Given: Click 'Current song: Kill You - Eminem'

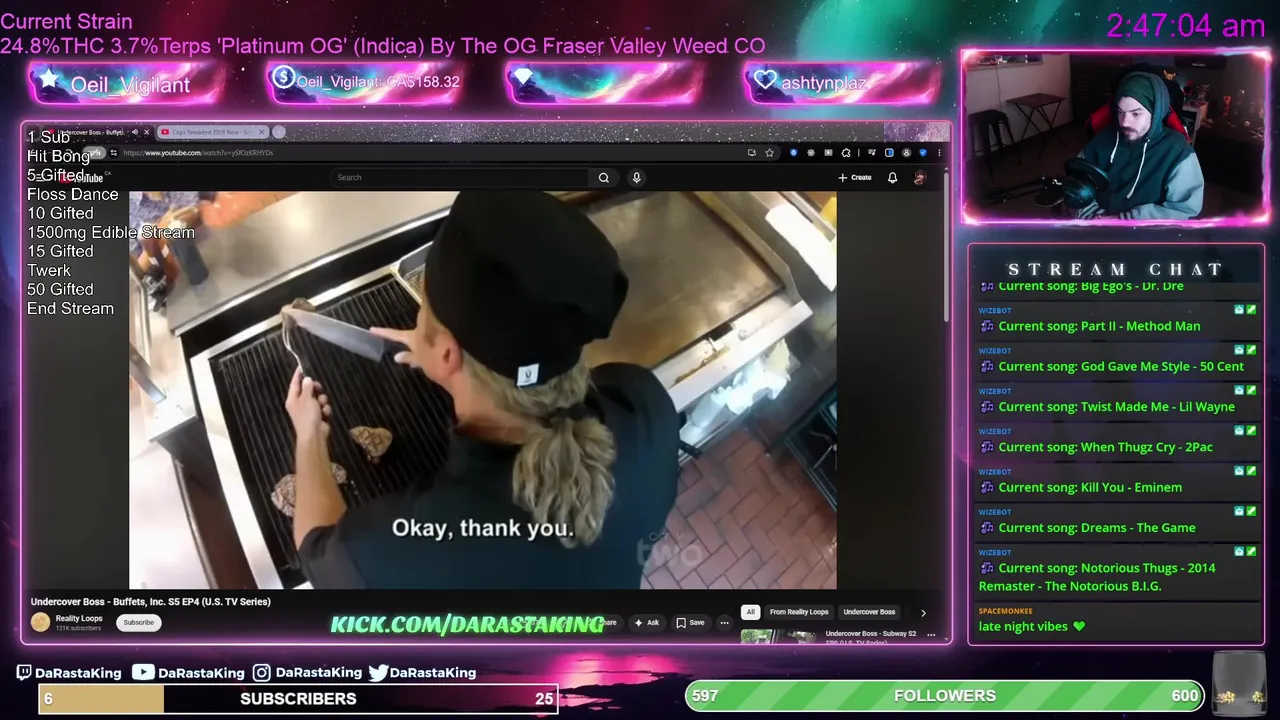Looking at the screenshot, I should point(1090,487).
